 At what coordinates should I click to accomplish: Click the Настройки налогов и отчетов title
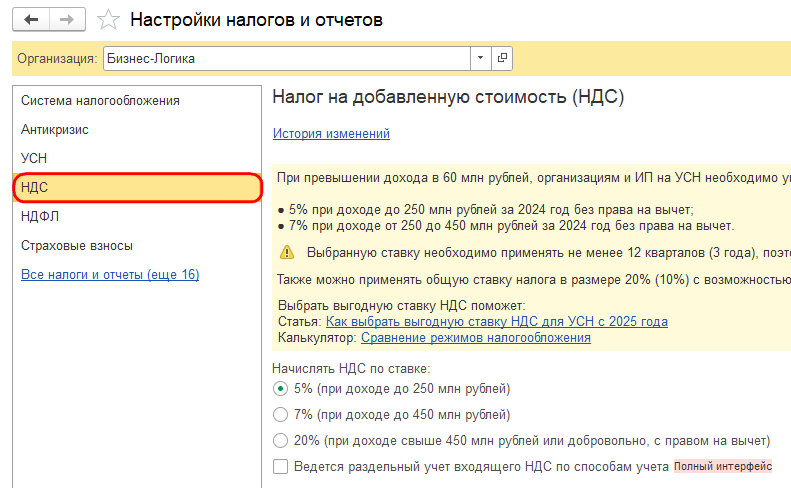coord(256,20)
